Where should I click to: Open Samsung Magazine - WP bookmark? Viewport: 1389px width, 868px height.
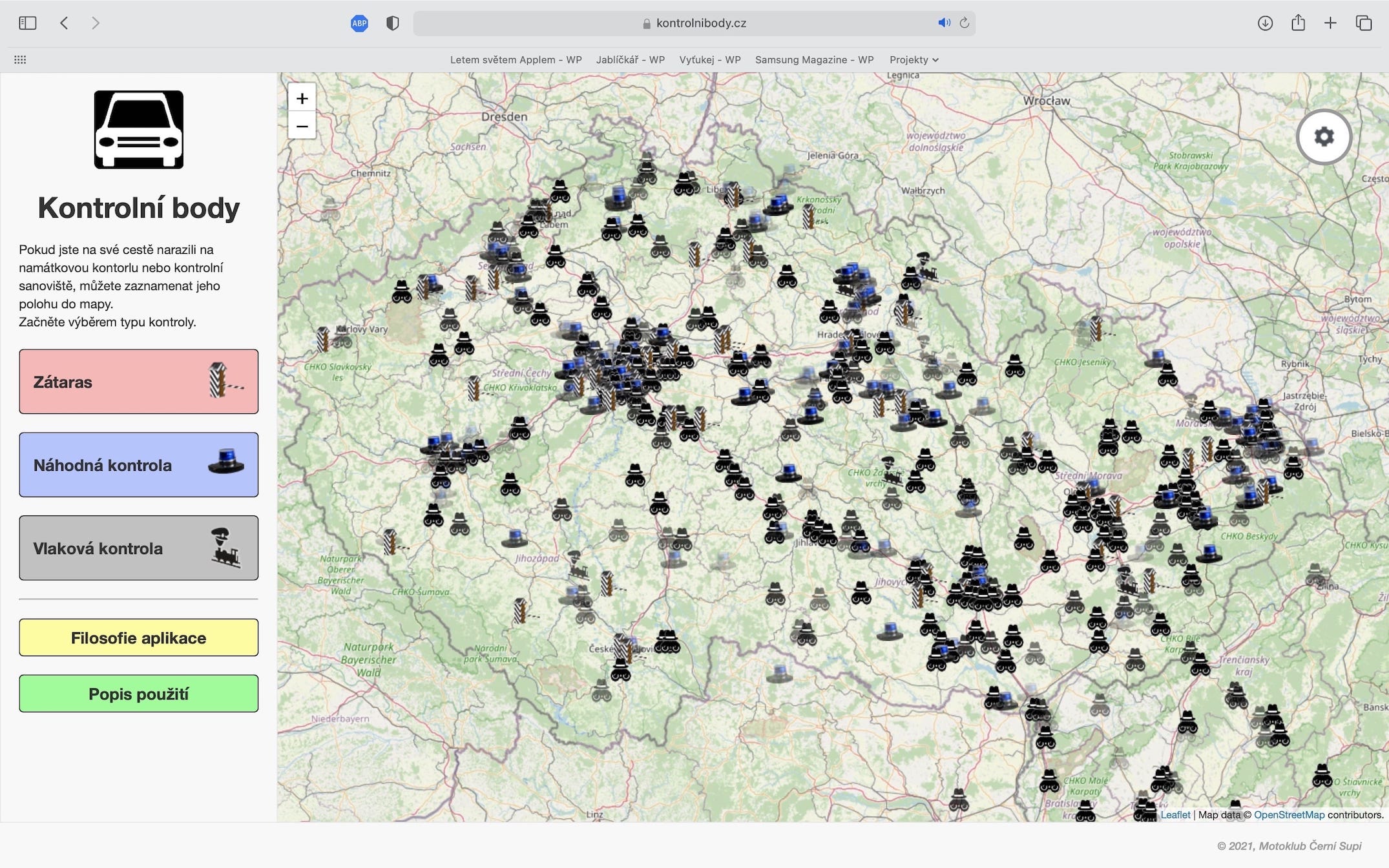pos(814,59)
